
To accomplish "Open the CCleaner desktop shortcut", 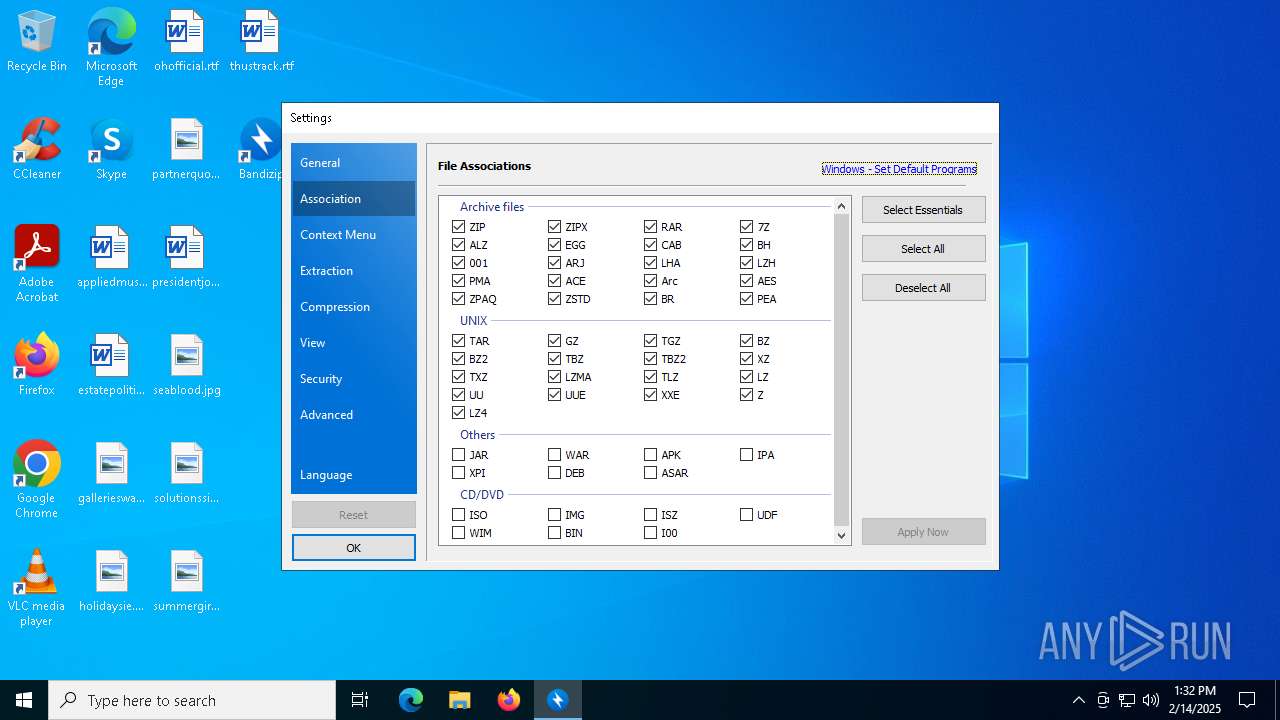I will tap(37, 150).
